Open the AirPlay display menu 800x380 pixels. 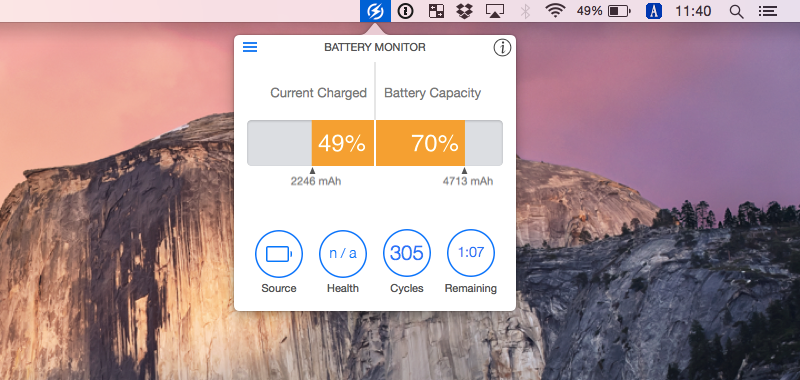click(494, 11)
